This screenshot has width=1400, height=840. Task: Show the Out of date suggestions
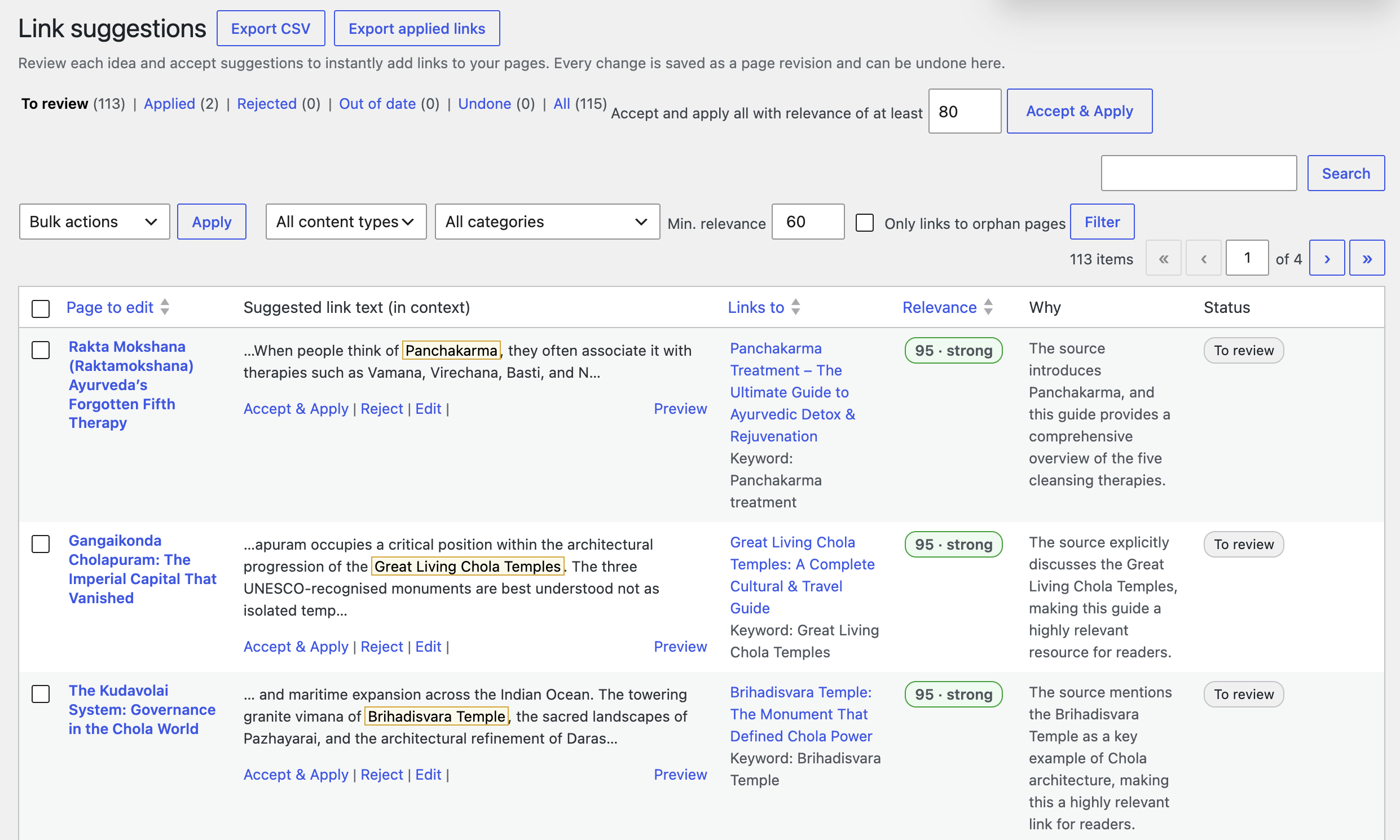[x=377, y=104]
